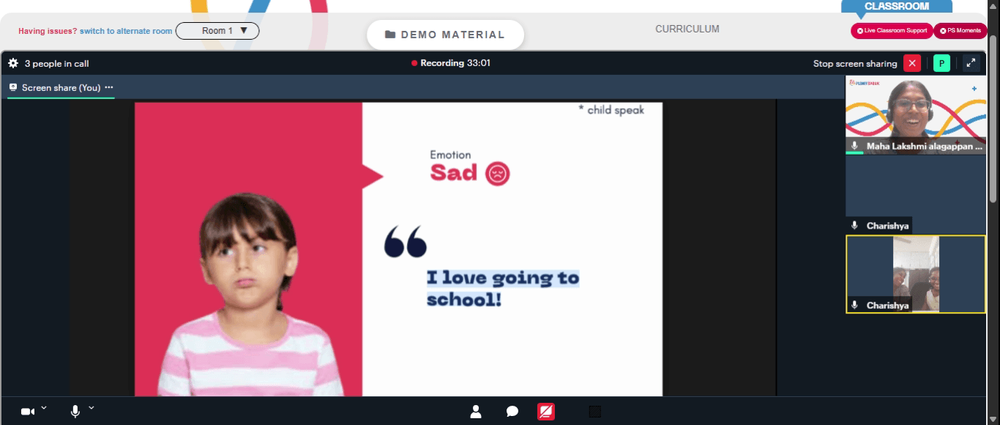Image resolution: width=1000 pixels, height=425 pixels.
Task: Switch to the CURRICULUM tab
Action: point(687,29)
